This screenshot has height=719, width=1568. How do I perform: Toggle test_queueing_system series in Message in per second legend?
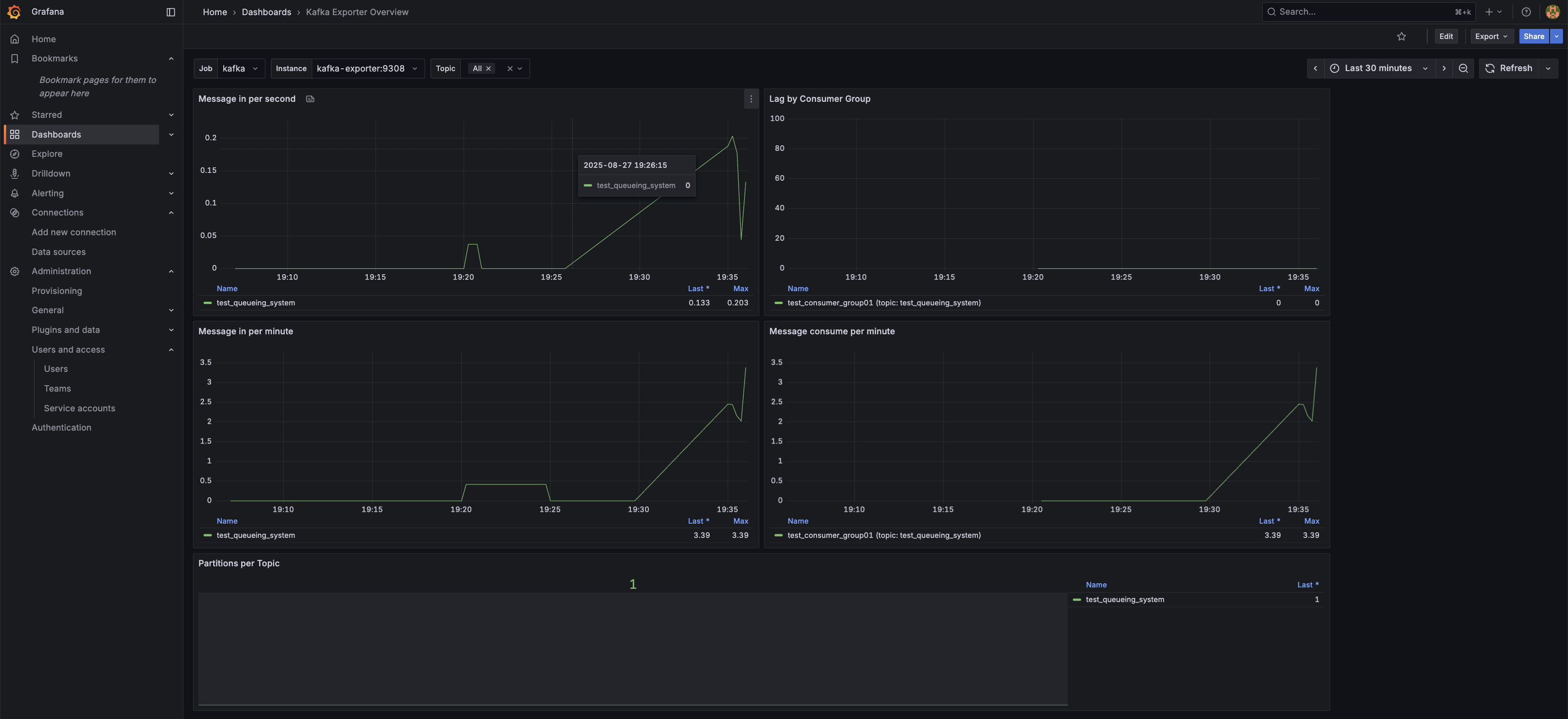coord(256,303)
